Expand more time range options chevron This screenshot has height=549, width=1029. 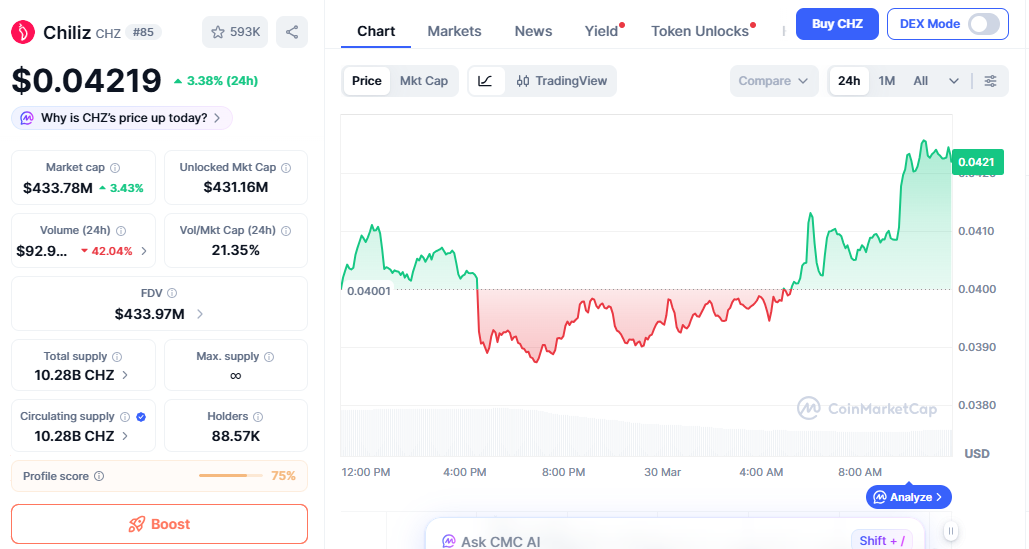[x=953, y=81]
